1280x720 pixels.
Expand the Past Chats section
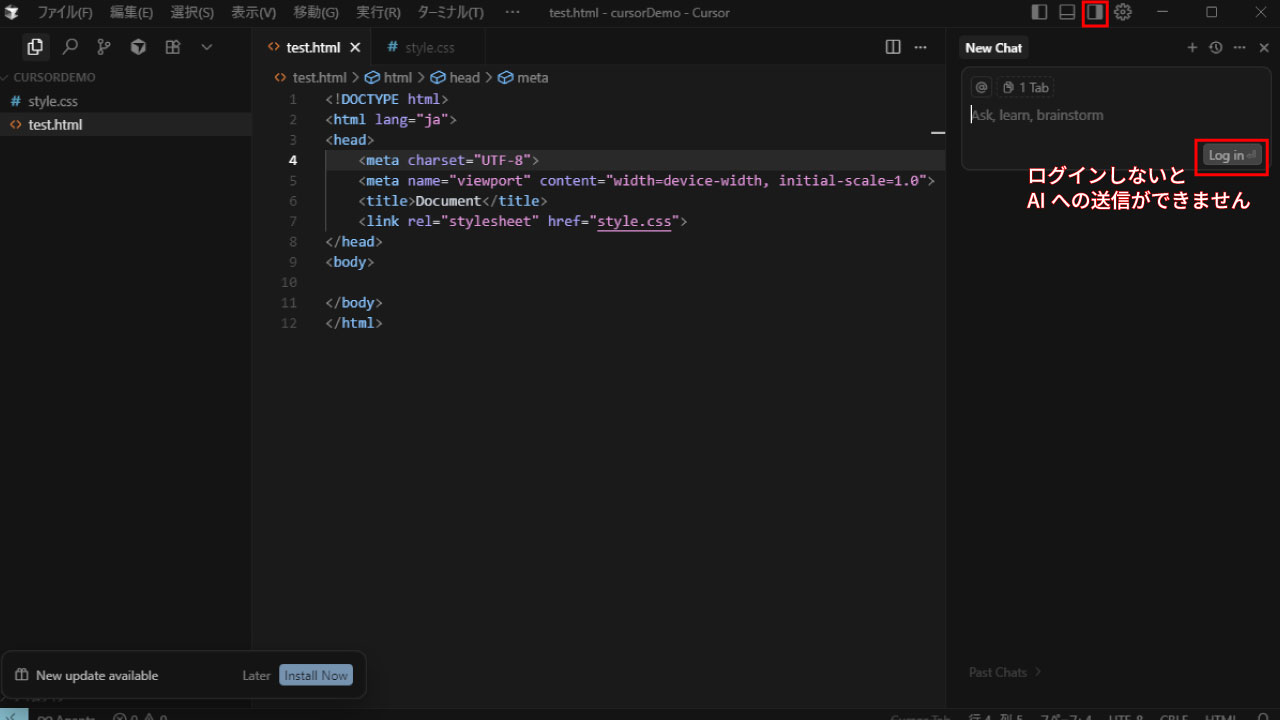(1005, 672)
